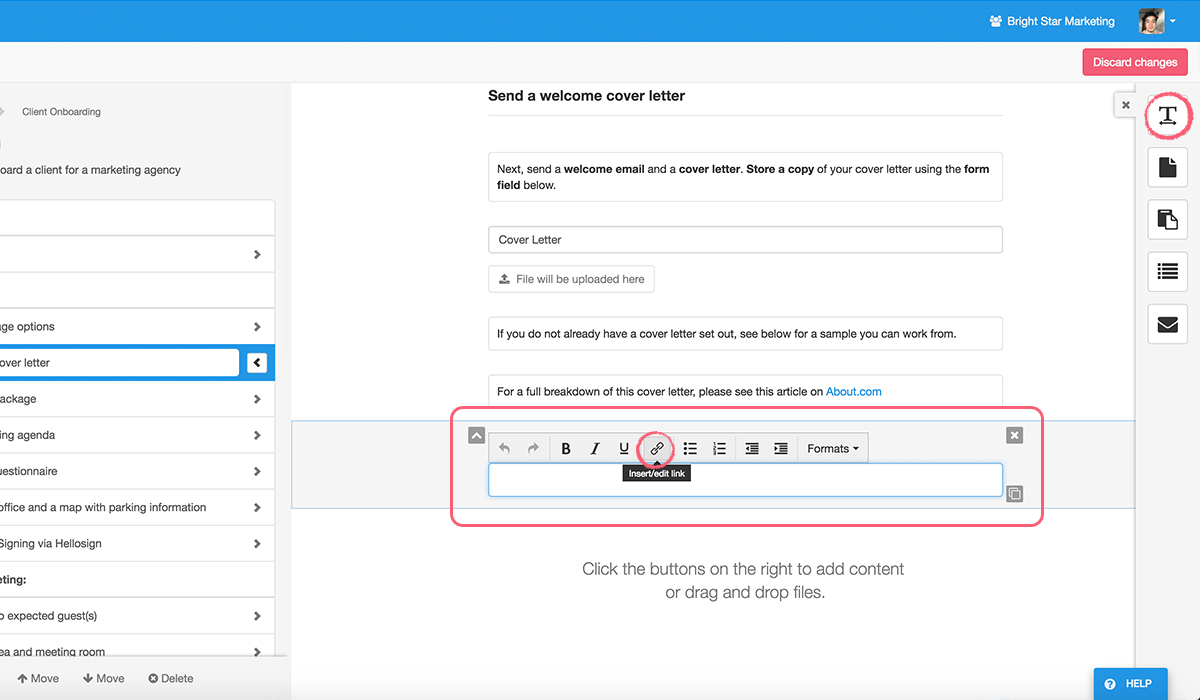Decrease indent in the text editor
Screen dimensions: 1200x700
(752, 449)
